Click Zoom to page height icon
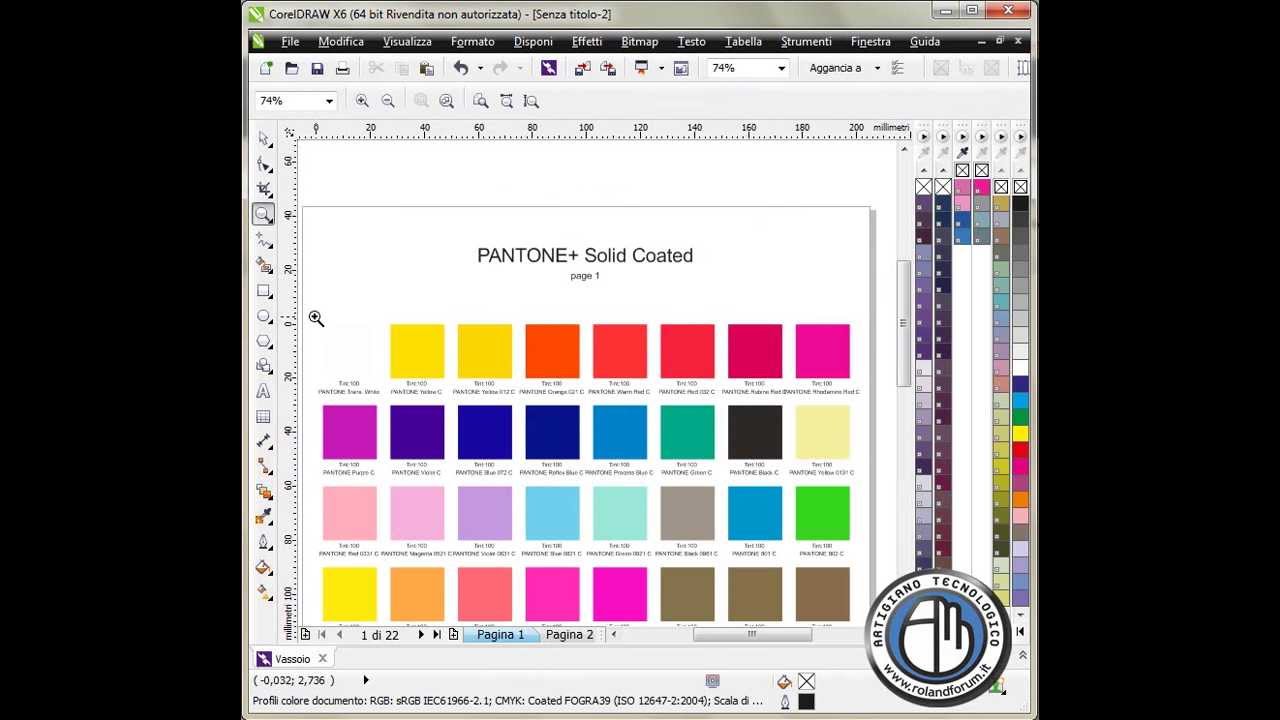The height and width of the screenshot is (720, 1280). [532, 101]
